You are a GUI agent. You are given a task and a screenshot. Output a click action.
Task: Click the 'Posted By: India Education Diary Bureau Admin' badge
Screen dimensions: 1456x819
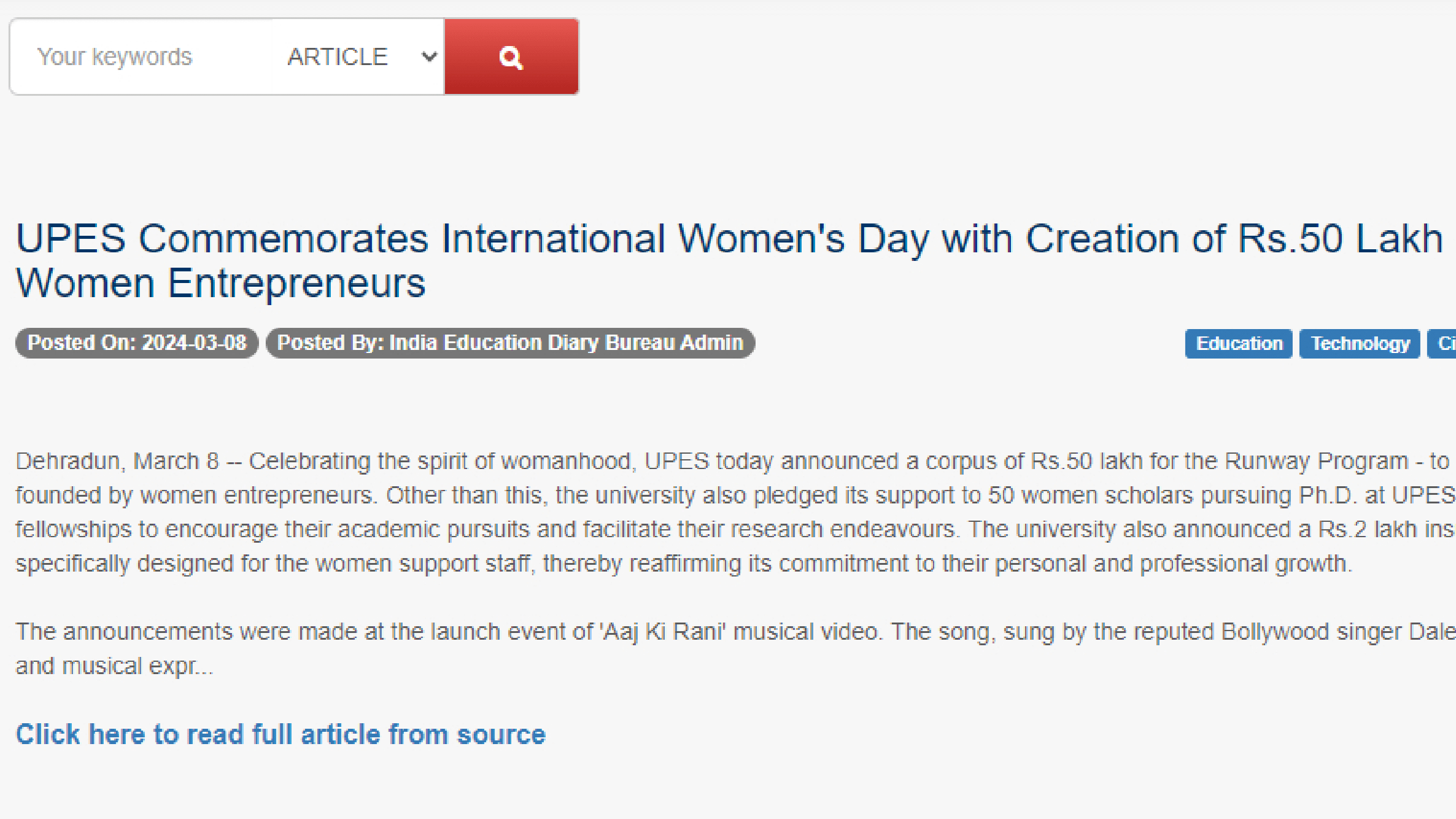pos(510,343)
